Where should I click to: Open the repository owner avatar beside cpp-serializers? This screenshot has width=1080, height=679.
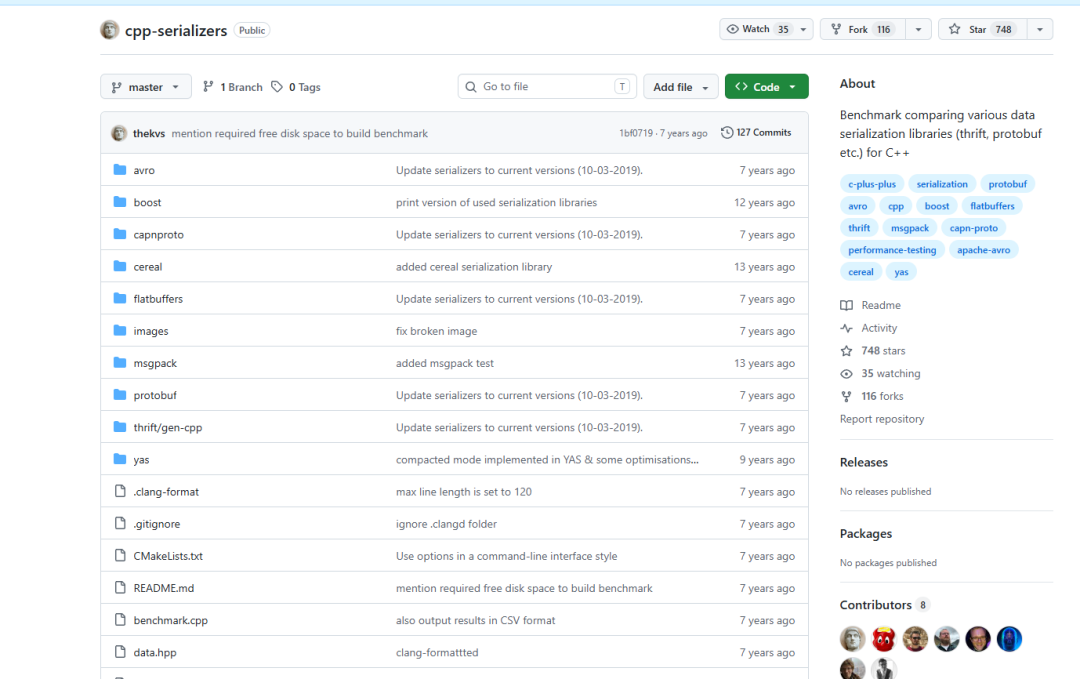[110, 30]
